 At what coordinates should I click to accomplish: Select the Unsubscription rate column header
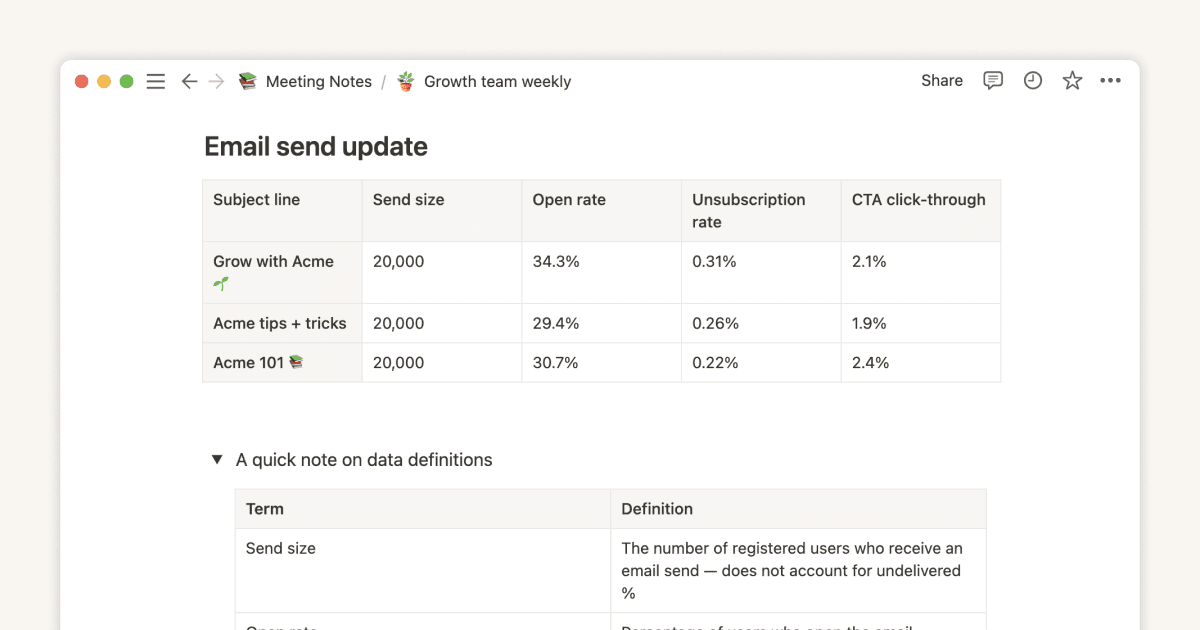click(x=748, y=210)
